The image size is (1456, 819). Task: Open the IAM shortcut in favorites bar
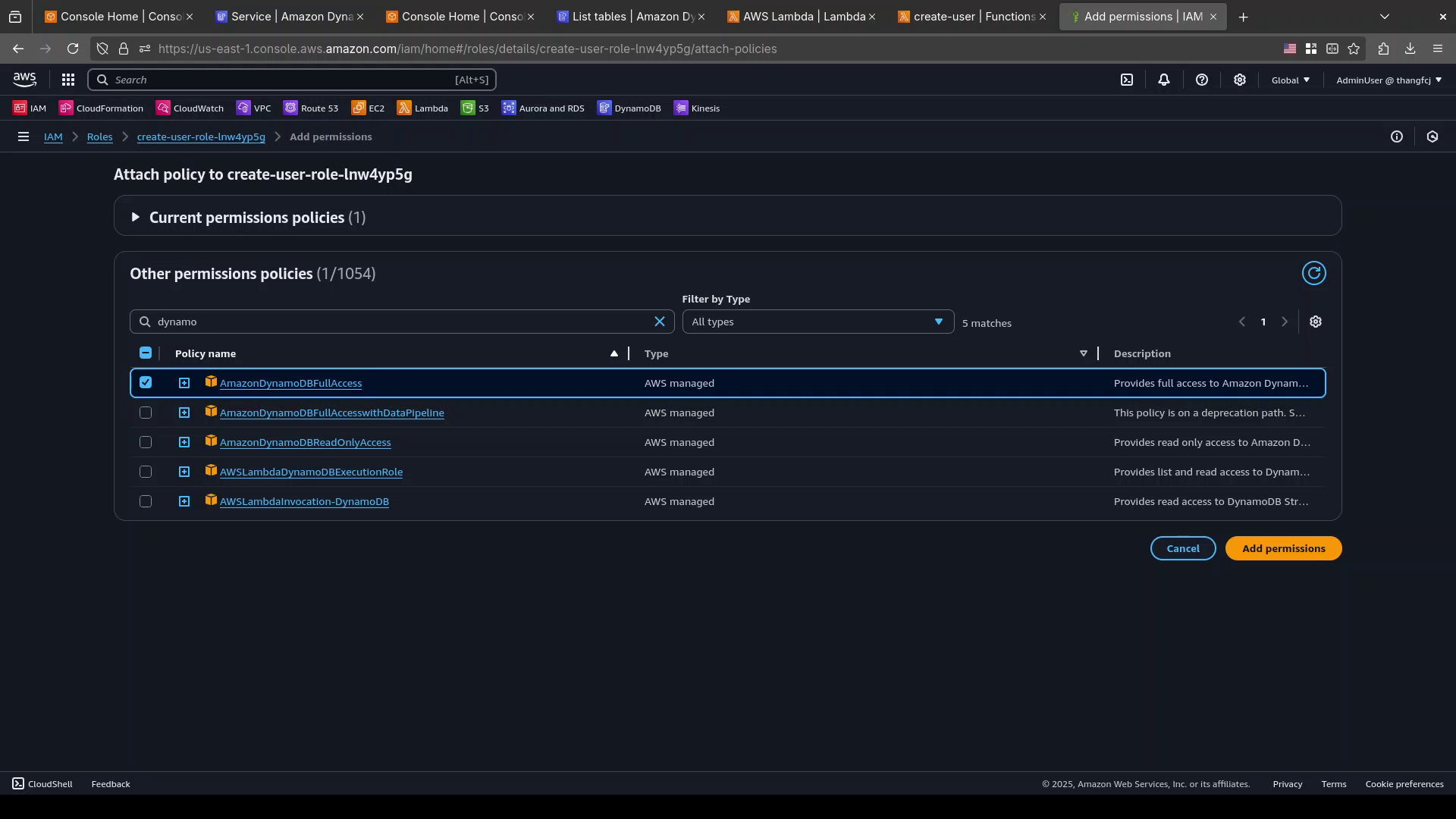click(x=30, y=108)
